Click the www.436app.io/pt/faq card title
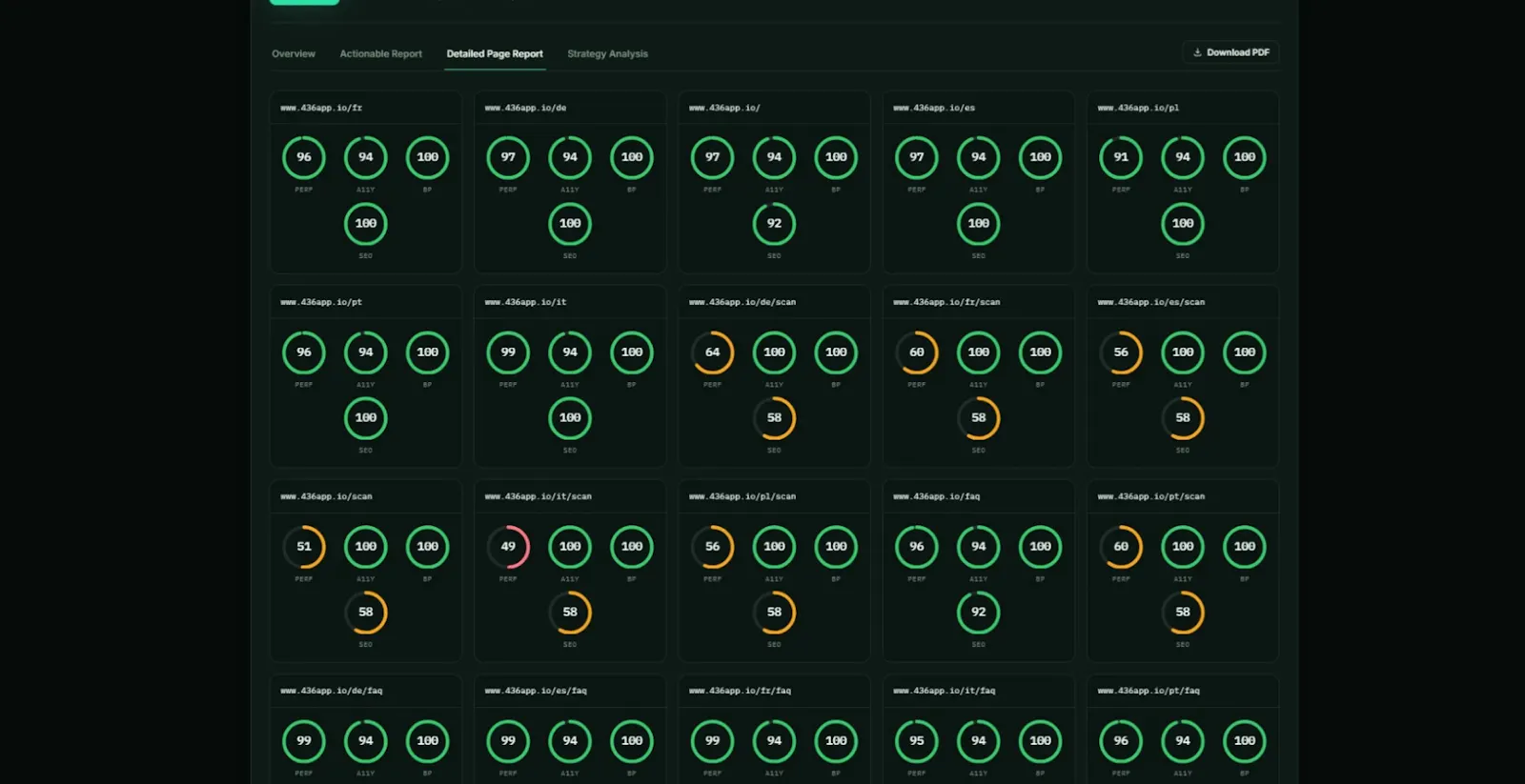The height and width of the screenshot is (784, 1525). 1149,691
